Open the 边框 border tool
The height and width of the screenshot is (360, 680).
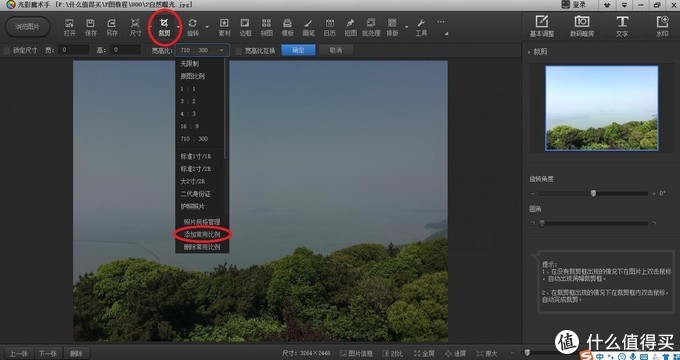coord(245,27)
